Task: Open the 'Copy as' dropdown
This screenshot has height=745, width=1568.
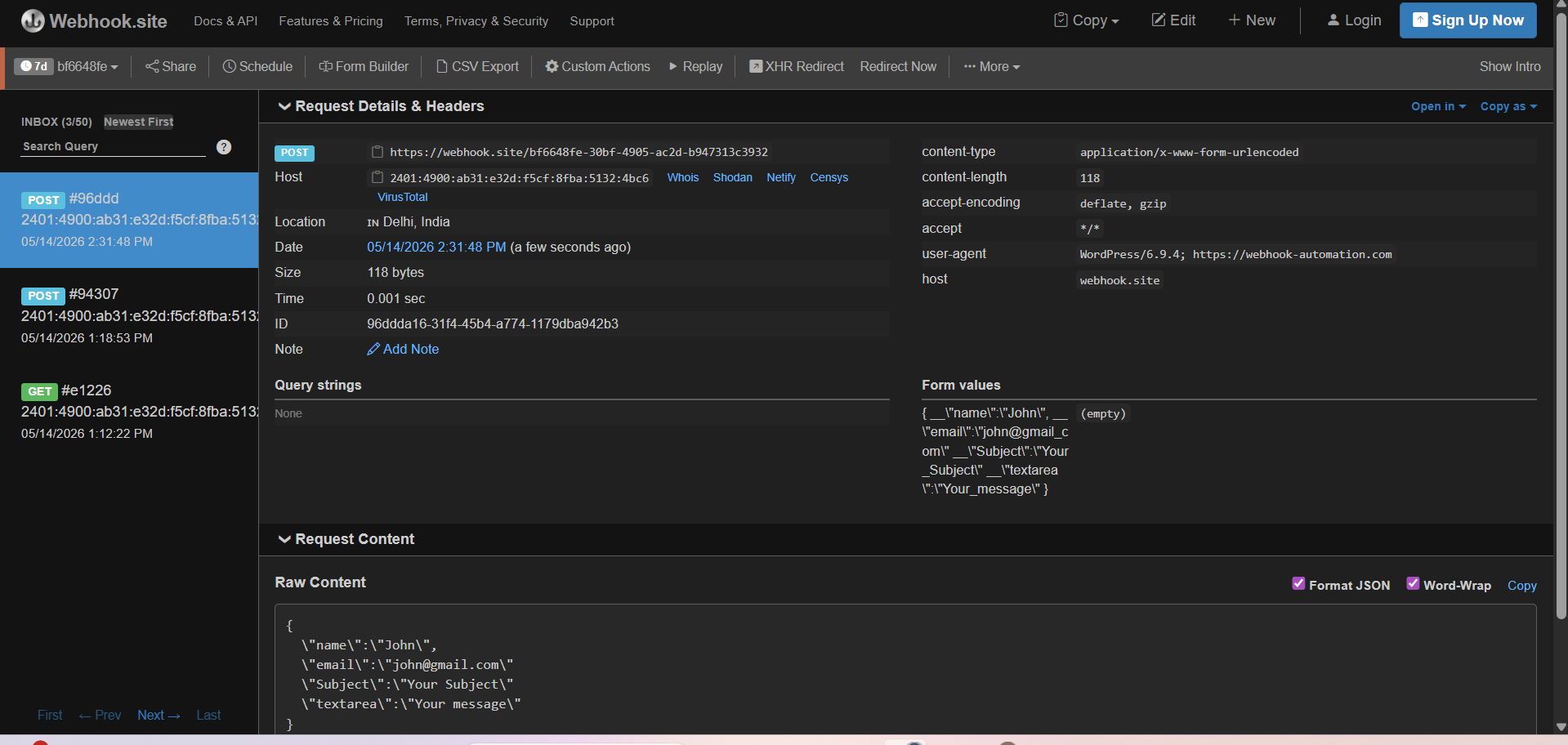Action: coord(1508,107)
